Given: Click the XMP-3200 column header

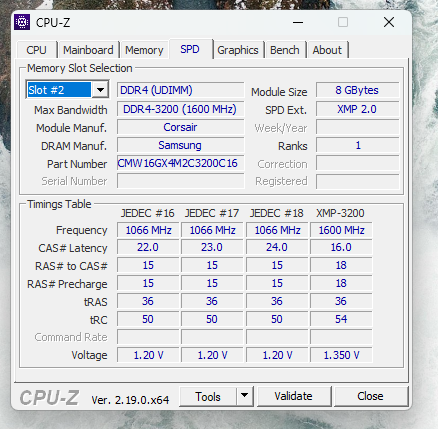Looking at the screenshot, I should coord(340,213).
